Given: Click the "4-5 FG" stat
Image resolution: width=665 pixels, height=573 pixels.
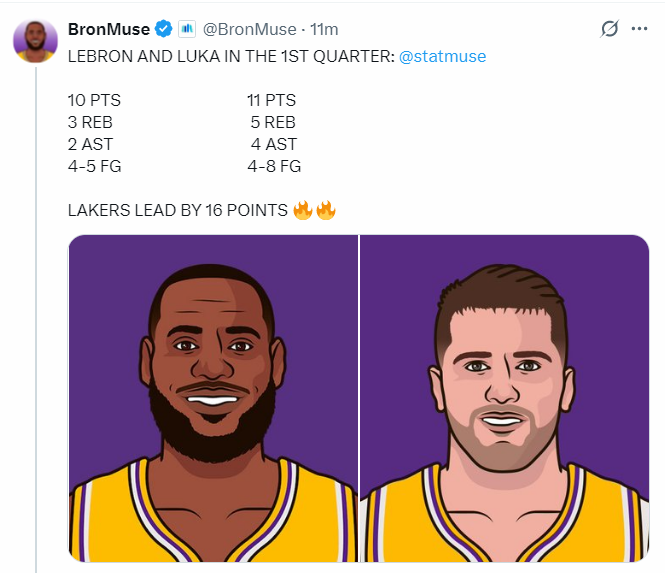Looking at the screenshot, I should coord(94,166).
